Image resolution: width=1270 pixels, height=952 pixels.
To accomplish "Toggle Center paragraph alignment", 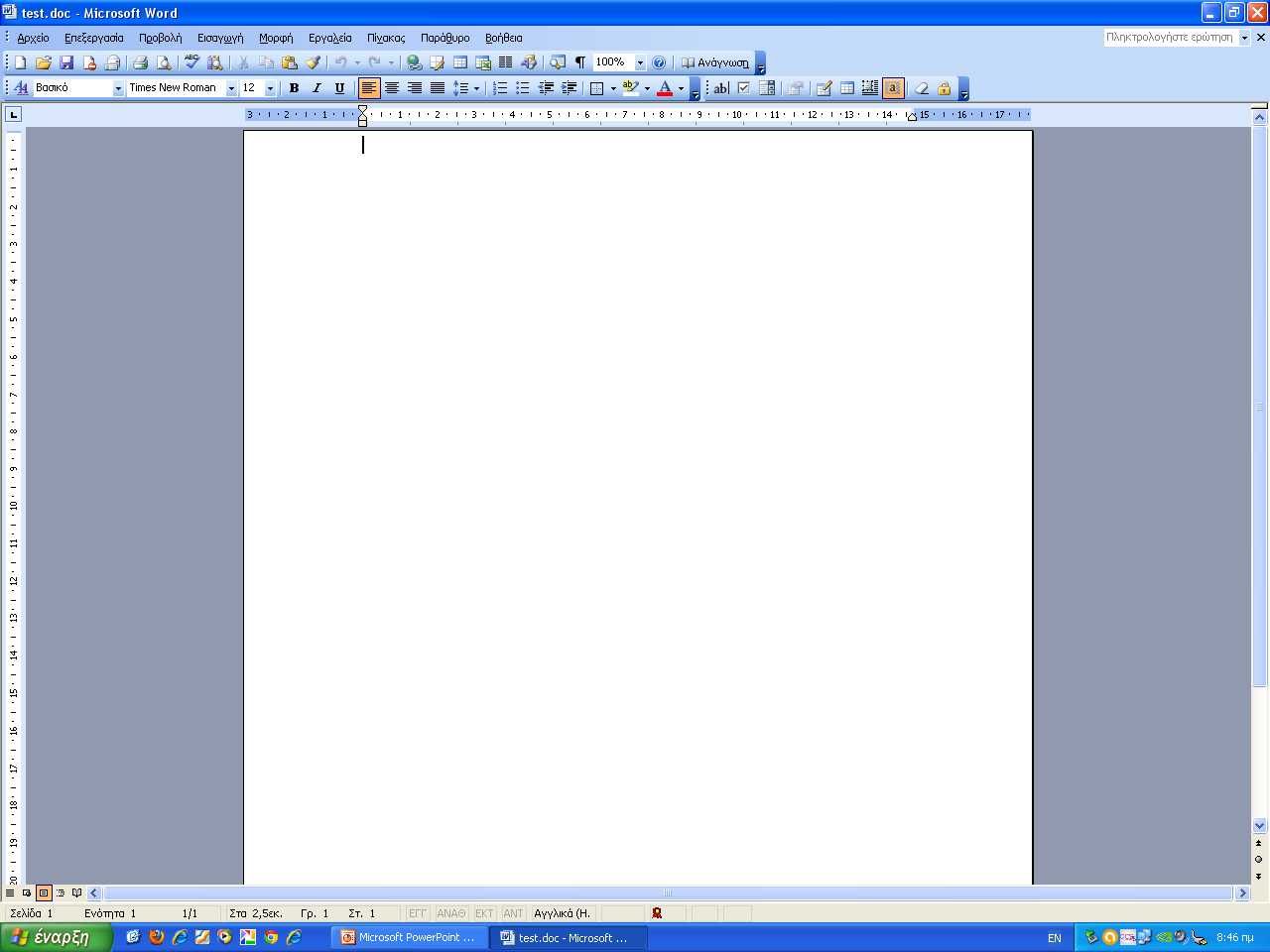I will pos(392,88).
